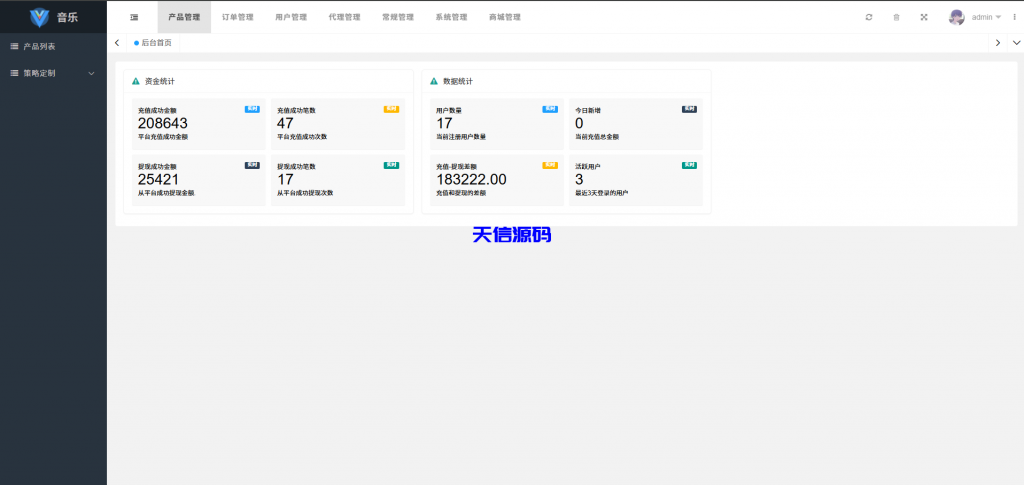The height and width of the screenshot is (485, 1024).
Task: Click the trash clear-cache icon
Action: point(896,18)
